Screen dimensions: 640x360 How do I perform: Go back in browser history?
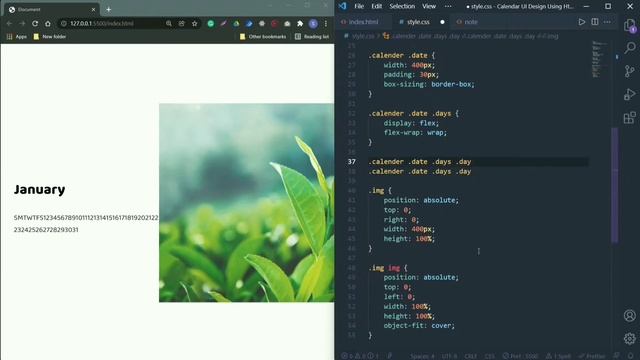[x=9, y=24]
